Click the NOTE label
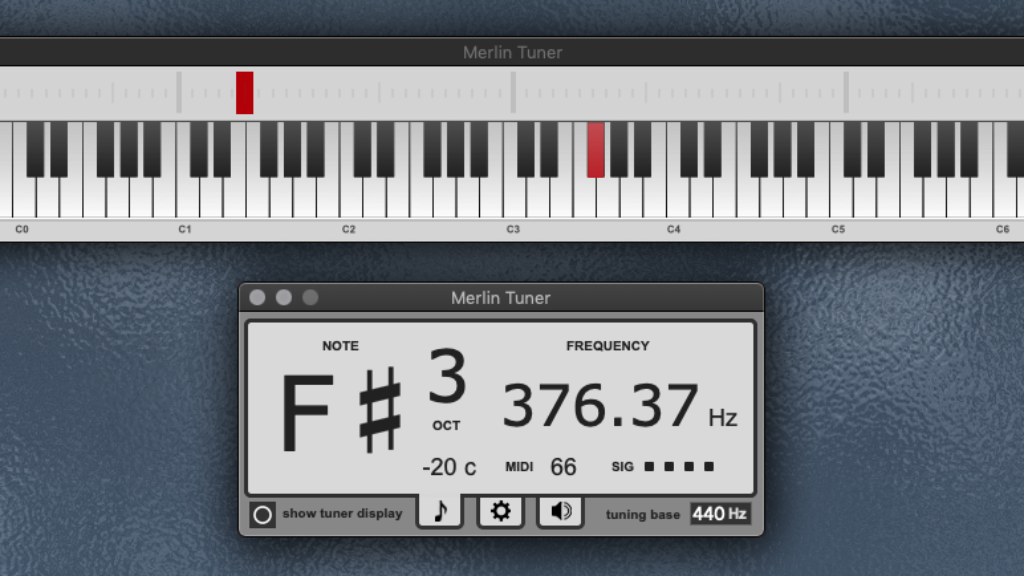Image resolution: width=1024 pixels, height=576 pixels. pyautogui.click(x=340, y=346)
